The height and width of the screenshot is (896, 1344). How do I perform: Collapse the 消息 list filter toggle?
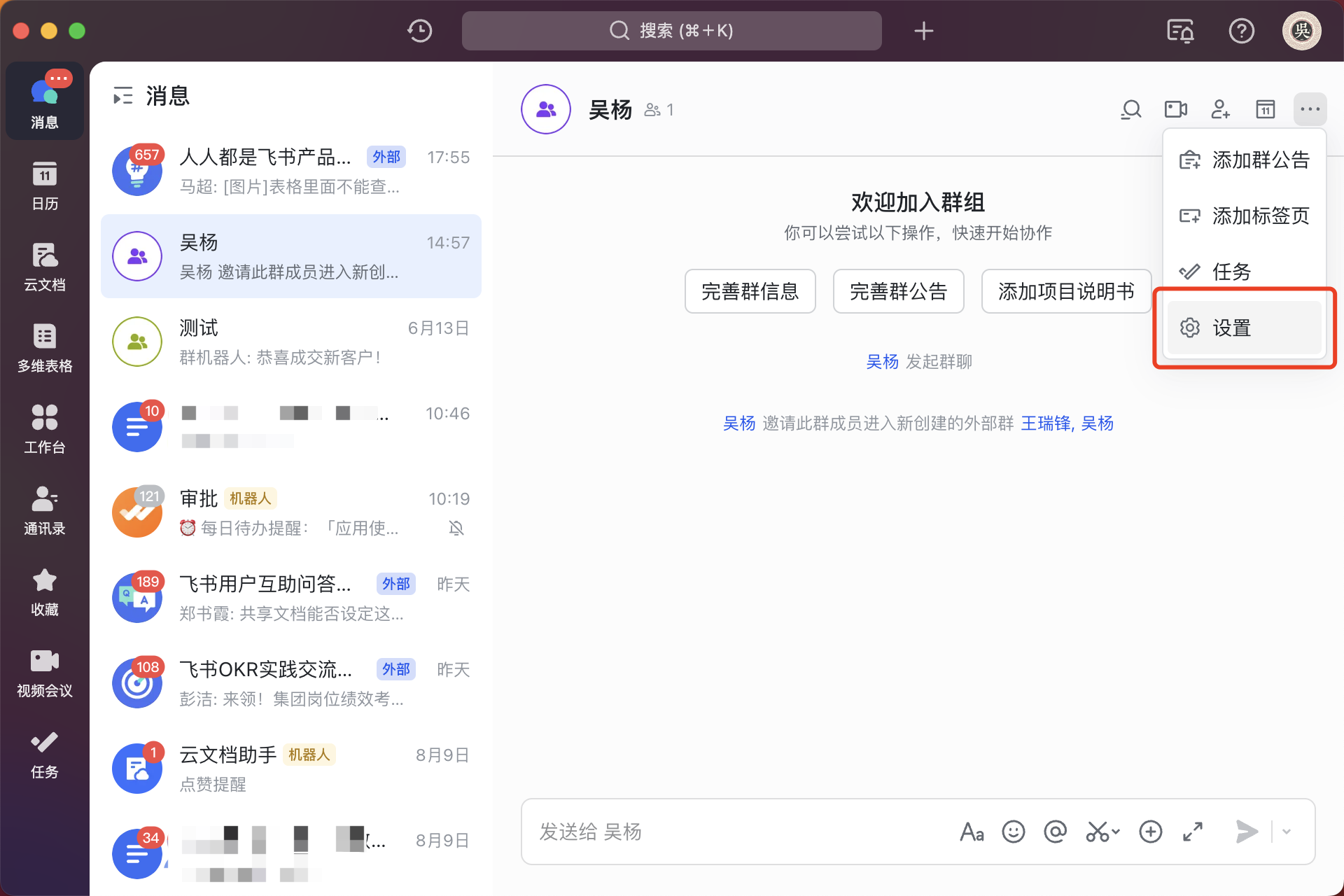123,96
